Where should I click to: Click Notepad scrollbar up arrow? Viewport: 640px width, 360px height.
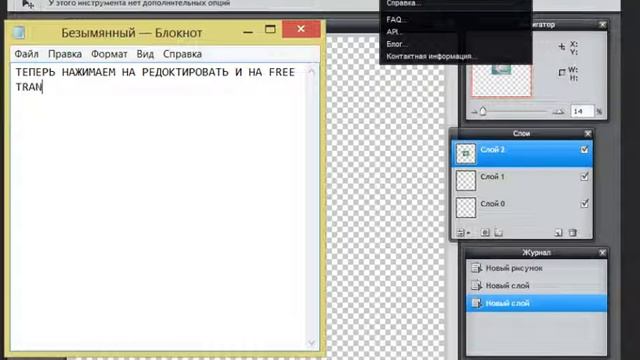(x=311, y=71)
